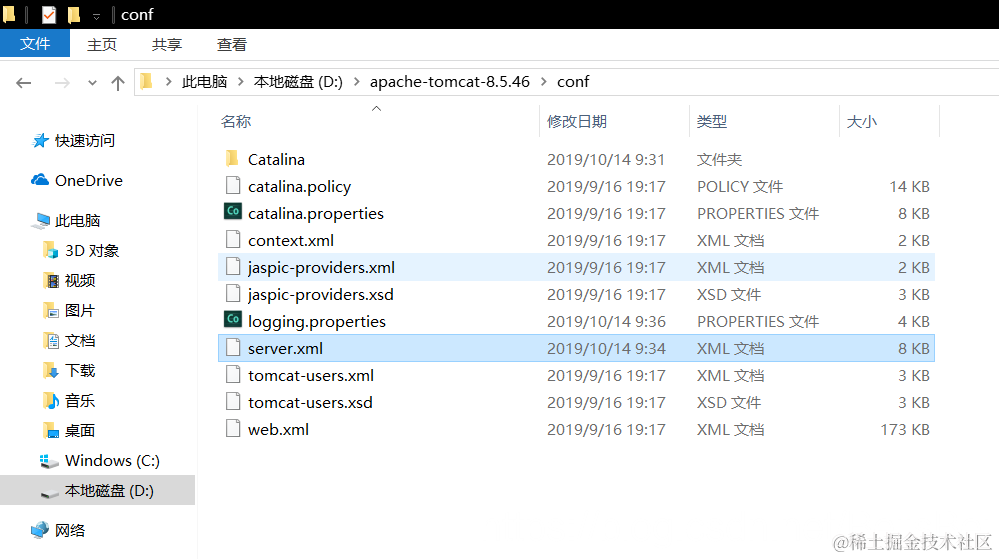The height and width of the screenshot is (559, 999).
Task: Click New Folder quick access icon
Action: click(74, 14)
